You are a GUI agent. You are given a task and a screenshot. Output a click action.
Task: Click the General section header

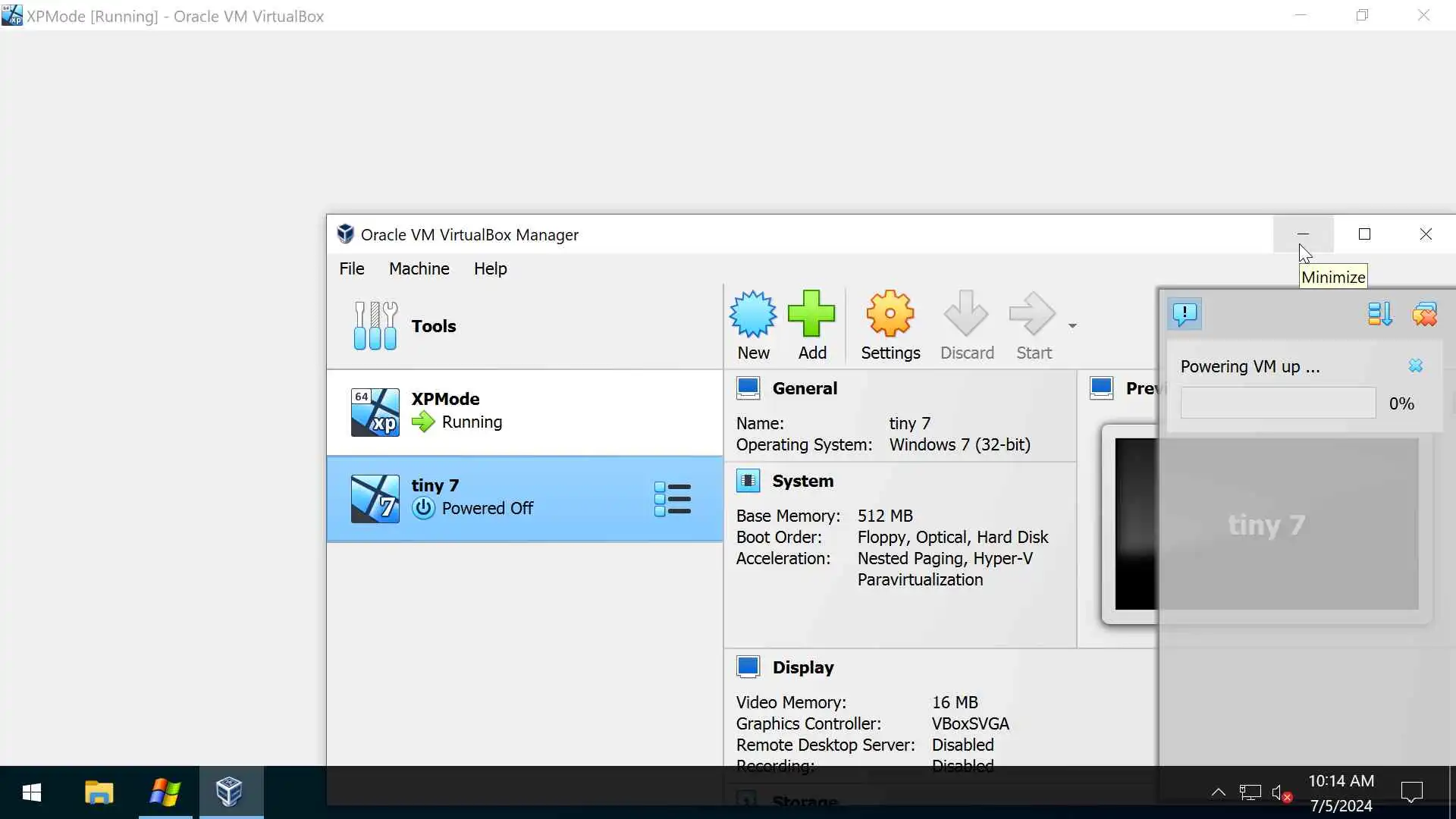804,388
